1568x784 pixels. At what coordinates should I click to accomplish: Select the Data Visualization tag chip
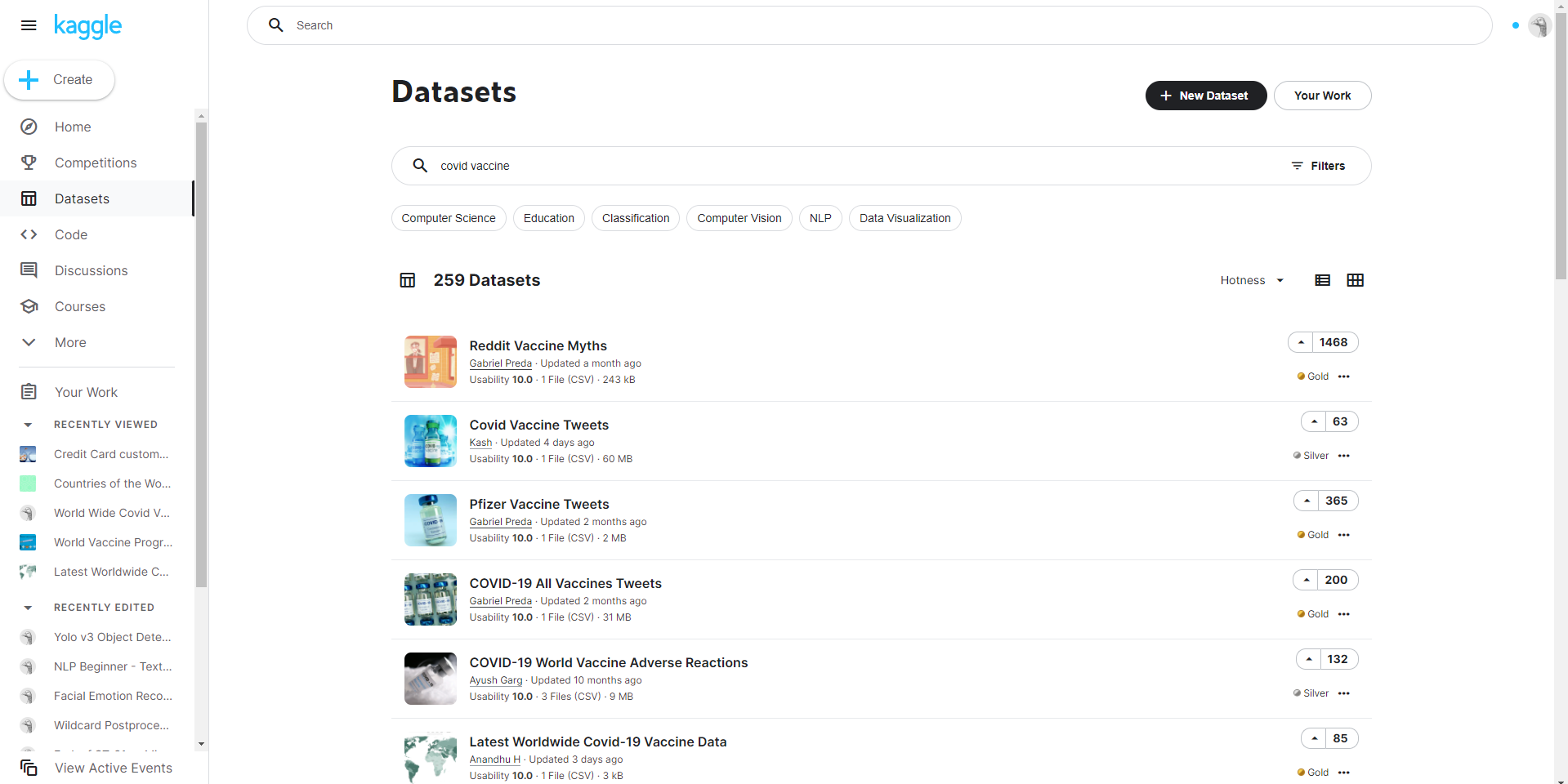pos(905,218)
